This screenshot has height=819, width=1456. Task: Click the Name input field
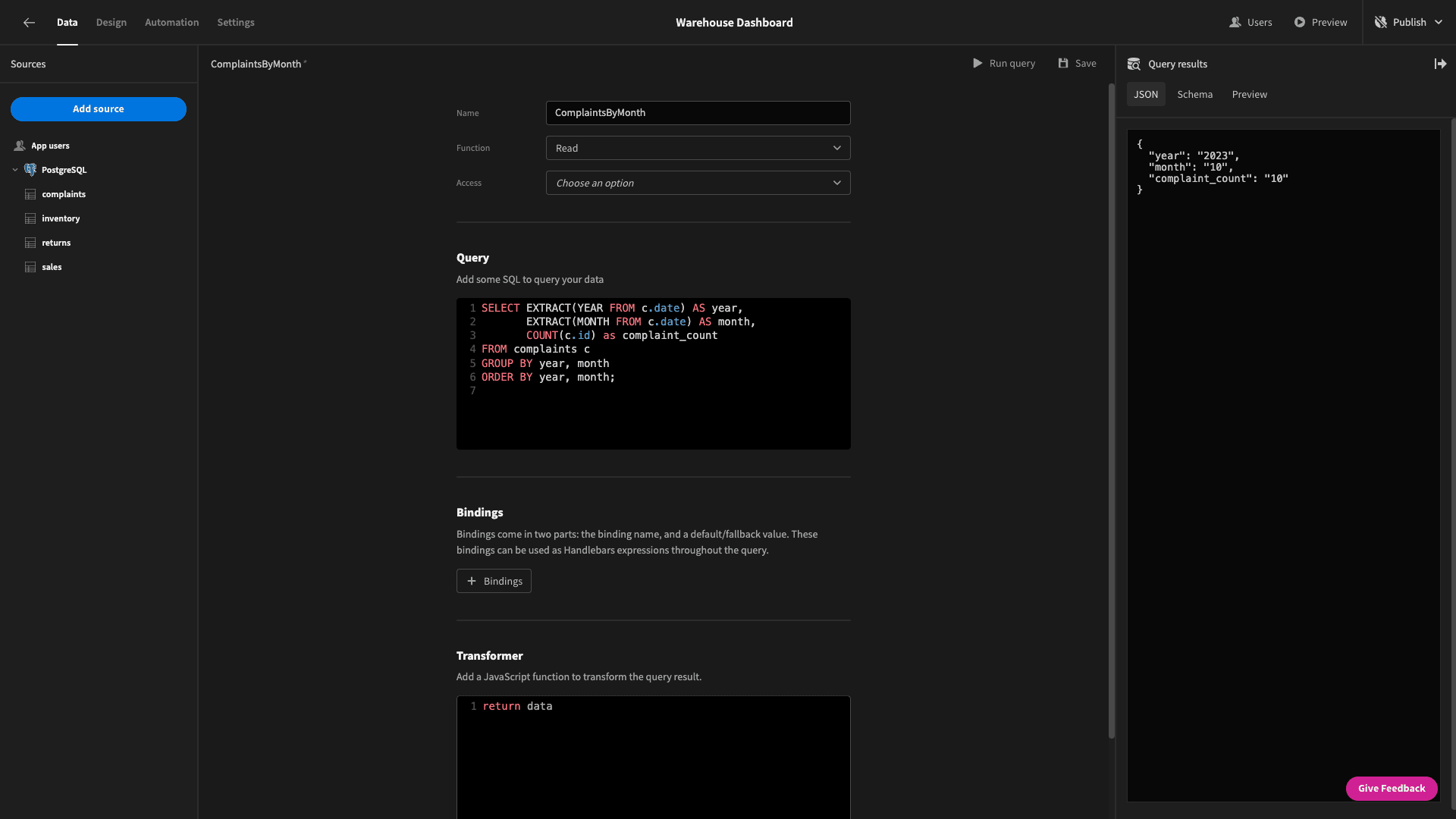click(x=698, y=113)
